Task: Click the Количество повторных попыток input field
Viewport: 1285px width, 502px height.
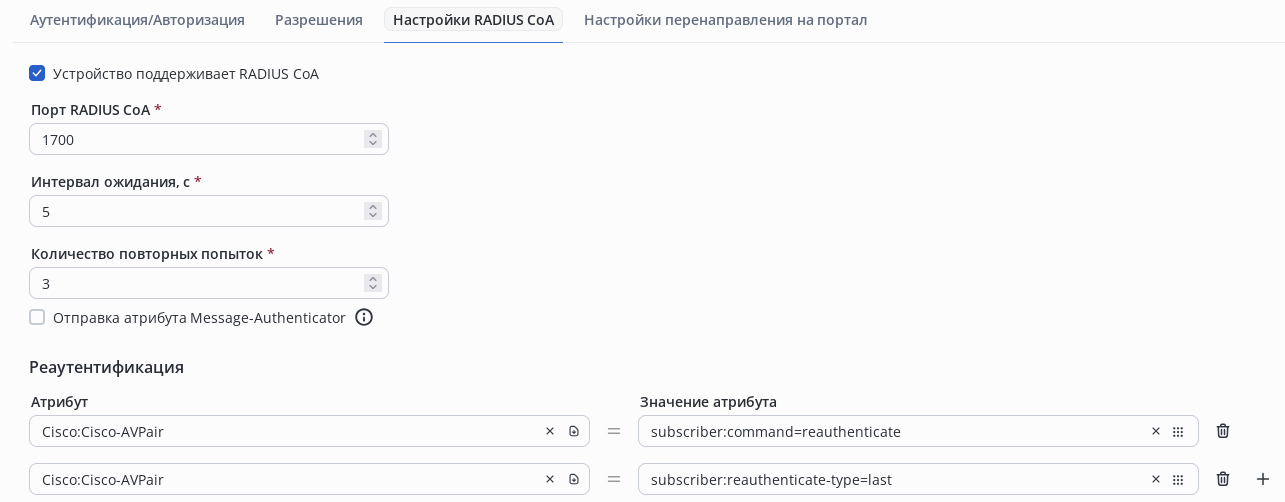Action: (x=195, y=283)
